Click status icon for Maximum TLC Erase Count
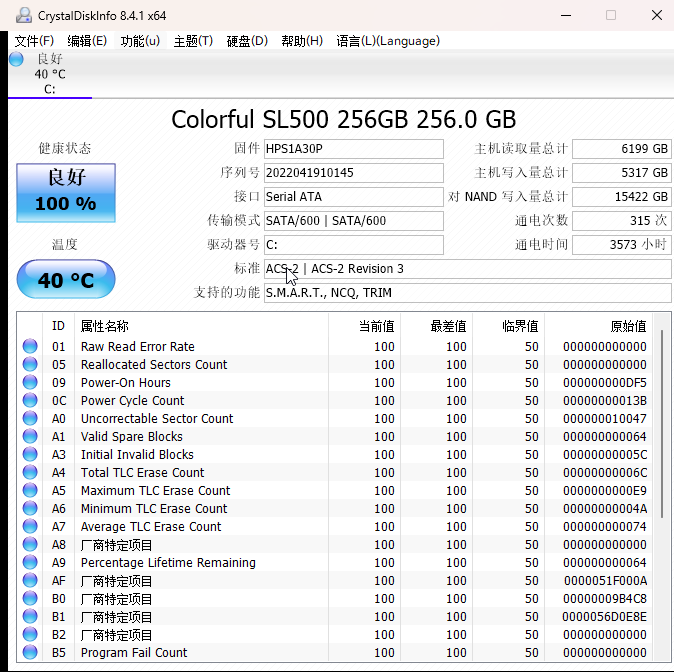The width and height of the screenshot is (674, 672). click(30, 491)
